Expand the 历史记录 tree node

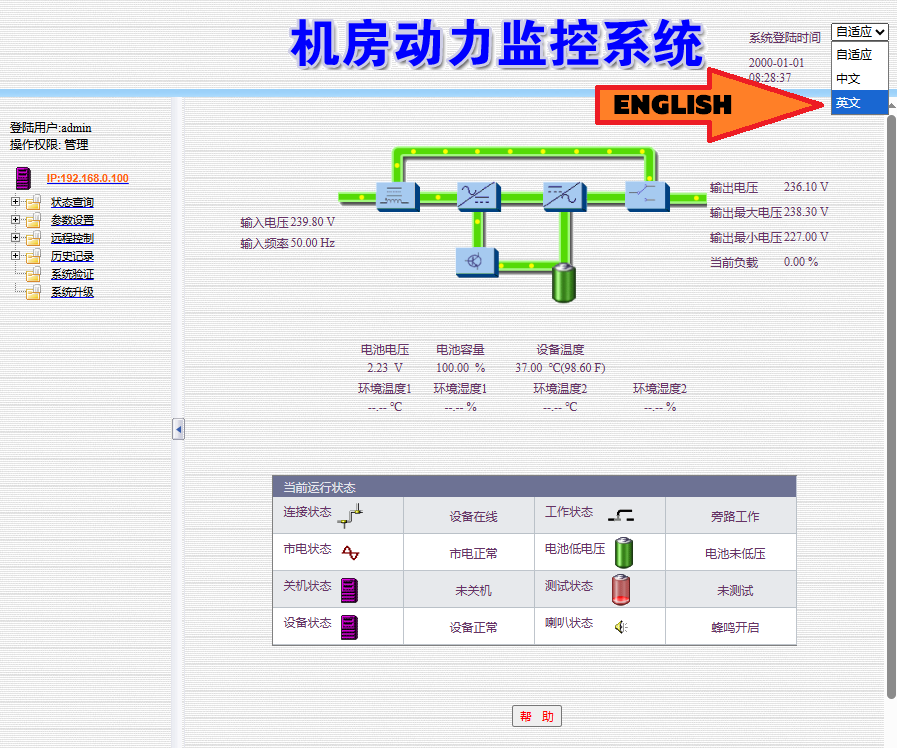[x=15, y=257]
